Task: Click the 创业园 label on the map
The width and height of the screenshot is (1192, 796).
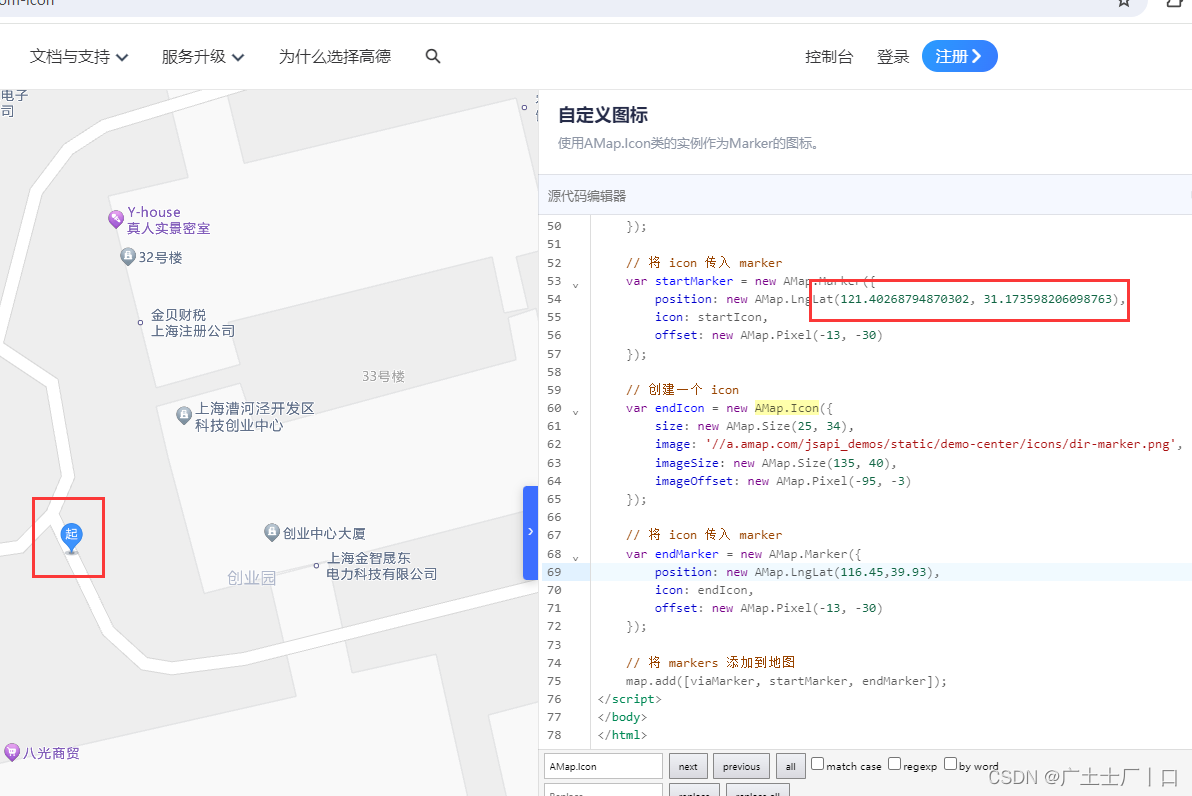Action: pyautogui.click(x=252, y=578)
